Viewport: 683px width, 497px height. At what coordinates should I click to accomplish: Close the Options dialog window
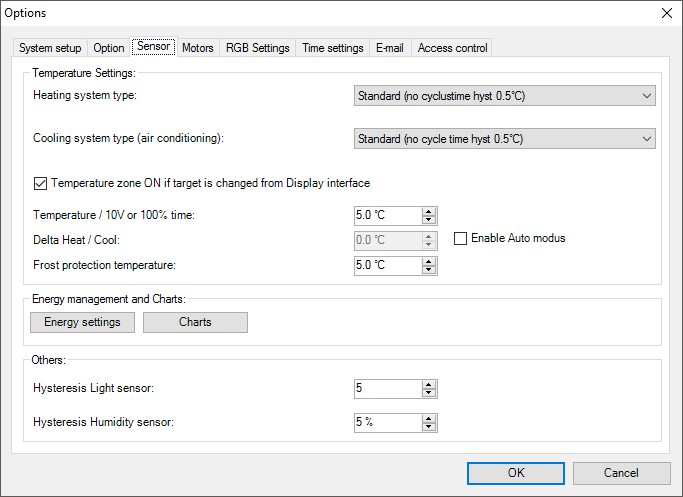click(x=666, y=13)
